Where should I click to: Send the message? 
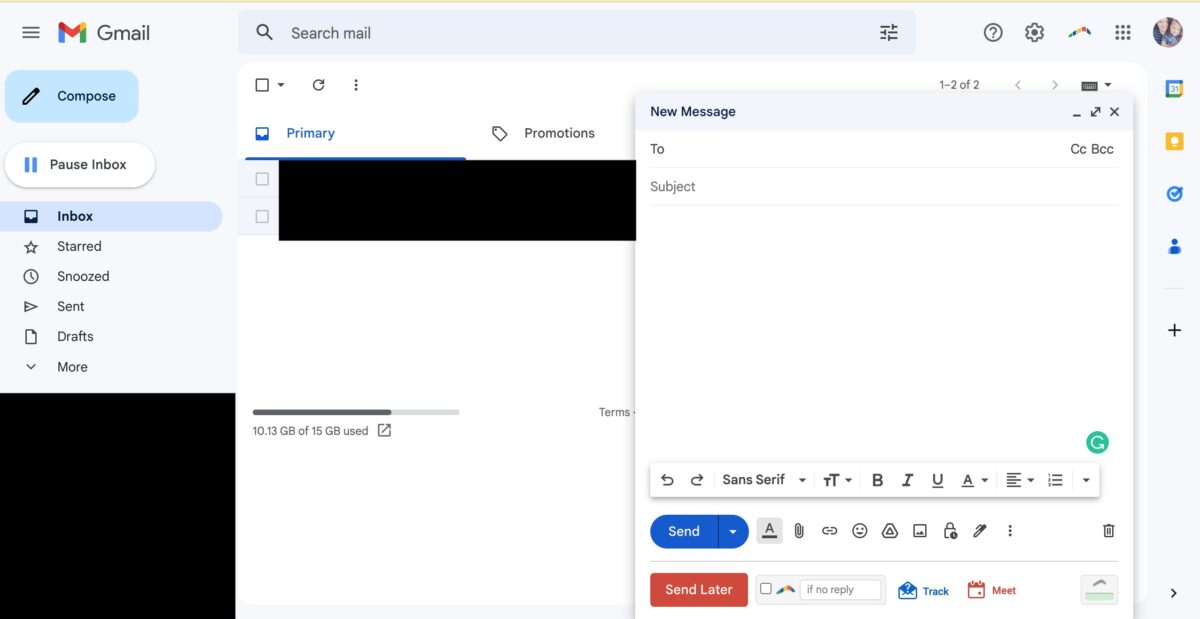tap(684, 531)
